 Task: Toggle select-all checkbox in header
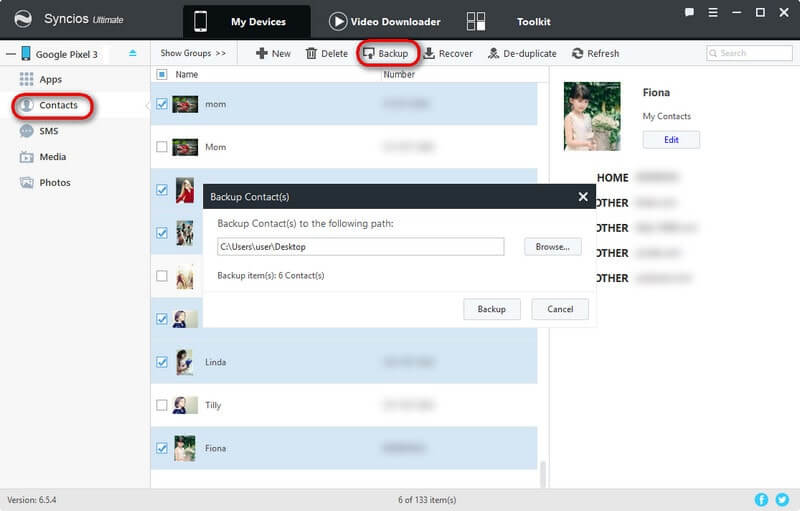162,74
